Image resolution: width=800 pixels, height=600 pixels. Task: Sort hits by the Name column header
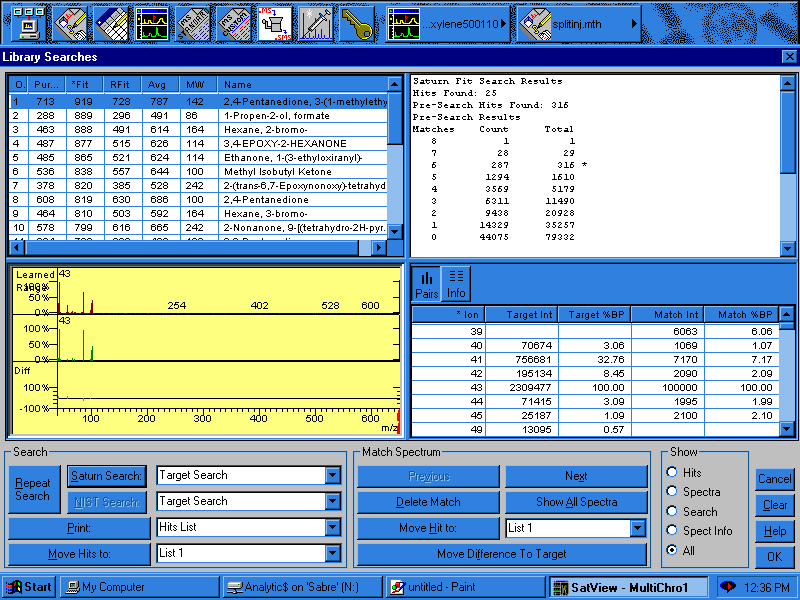[x=303, y=85]
